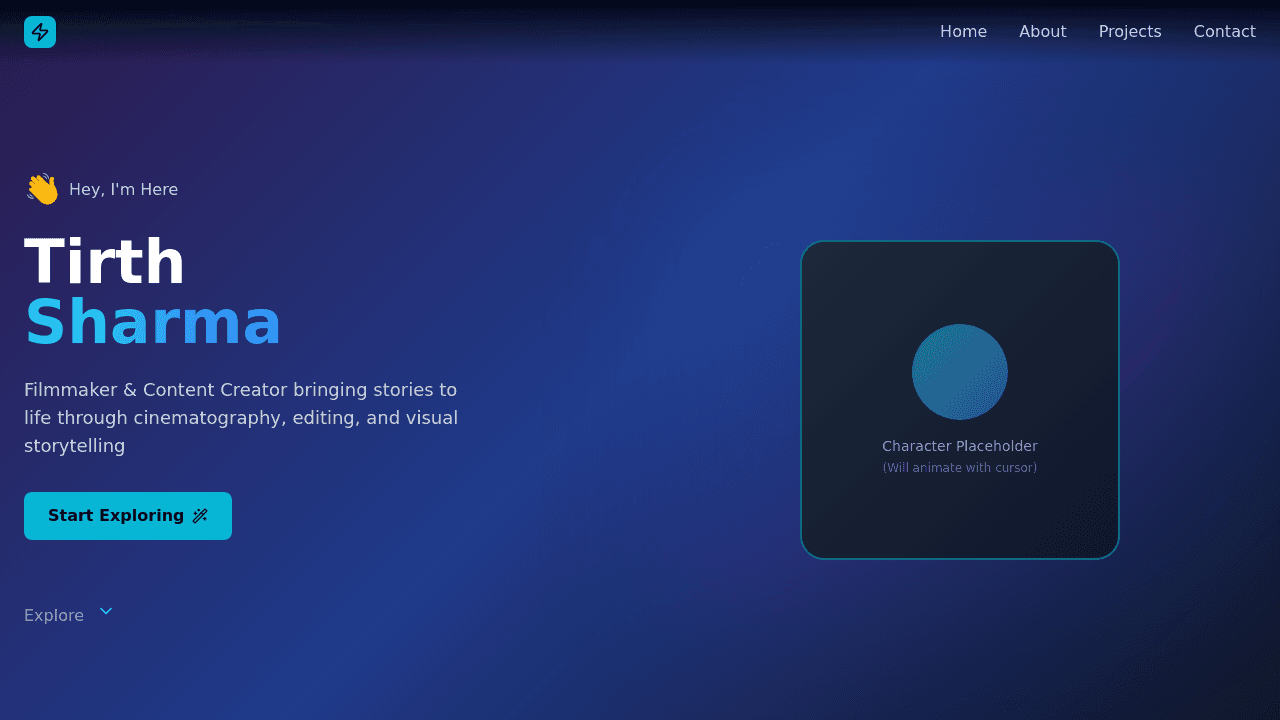
Task: Click the gradient circle inside the placeholder card
Action: [960, 371]
